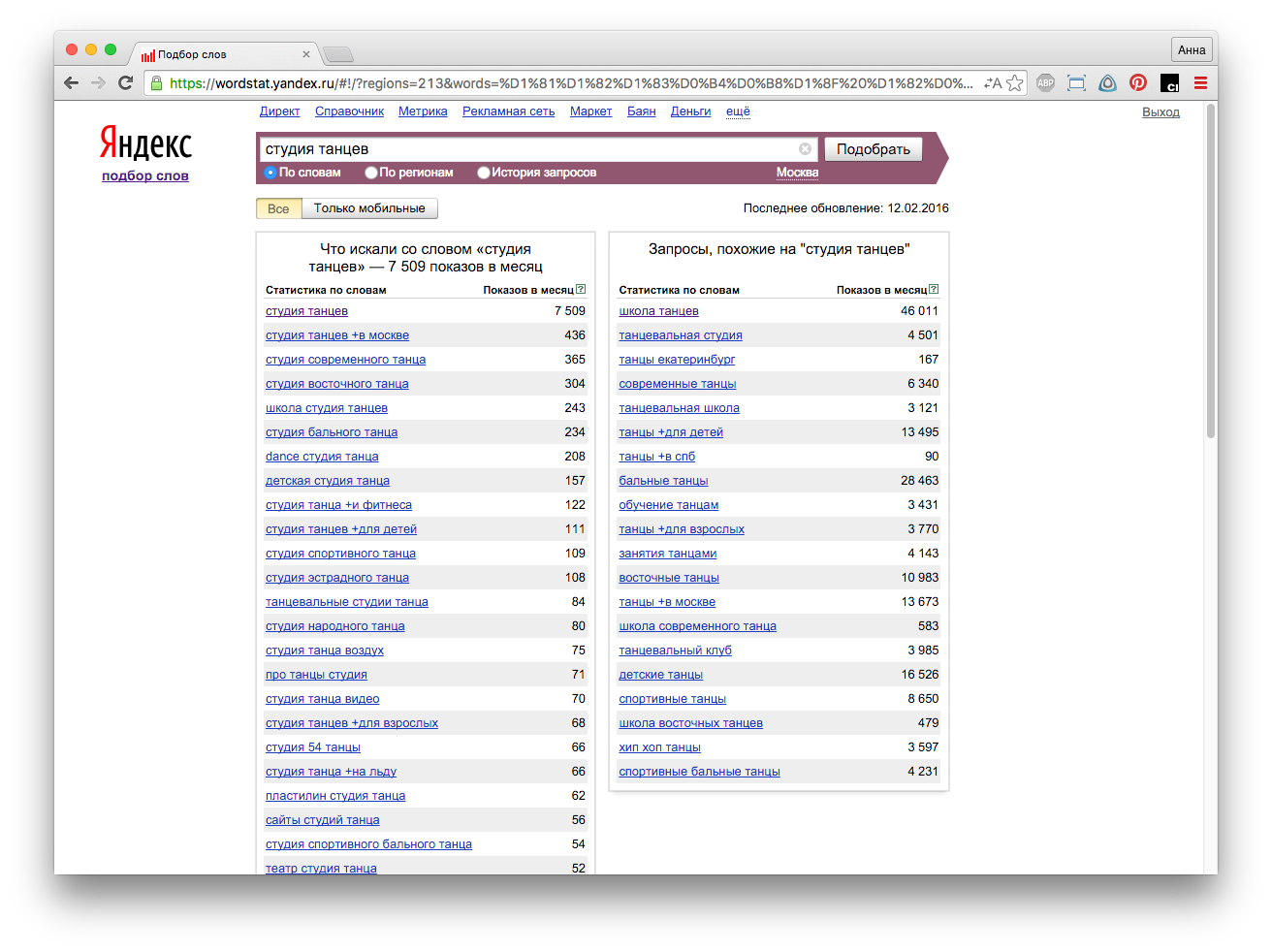Click the help question mark in left table header
This screenshot has width=1272, height=952.
click(x=581, y=289)
